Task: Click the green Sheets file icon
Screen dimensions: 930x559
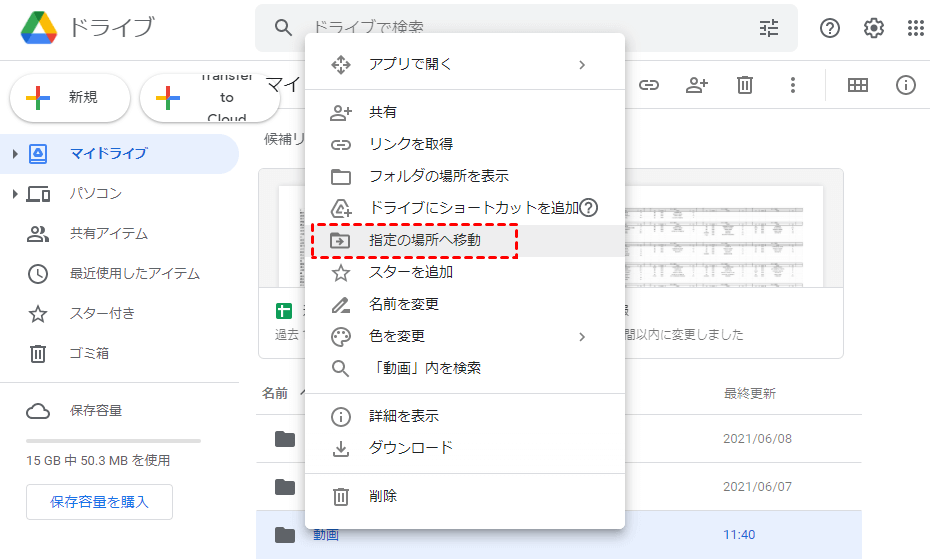Action: pyautogui.click(x=284, y=311)
